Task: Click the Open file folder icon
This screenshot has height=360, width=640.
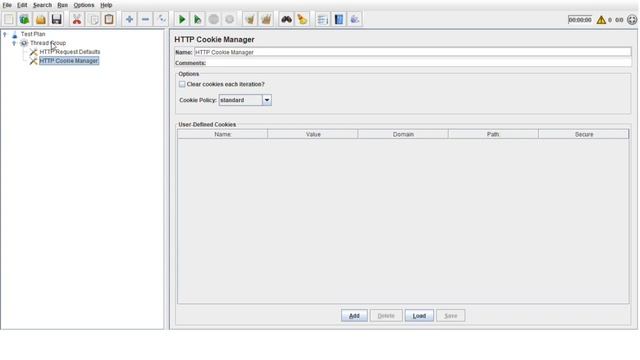Action: pos(40,19)
